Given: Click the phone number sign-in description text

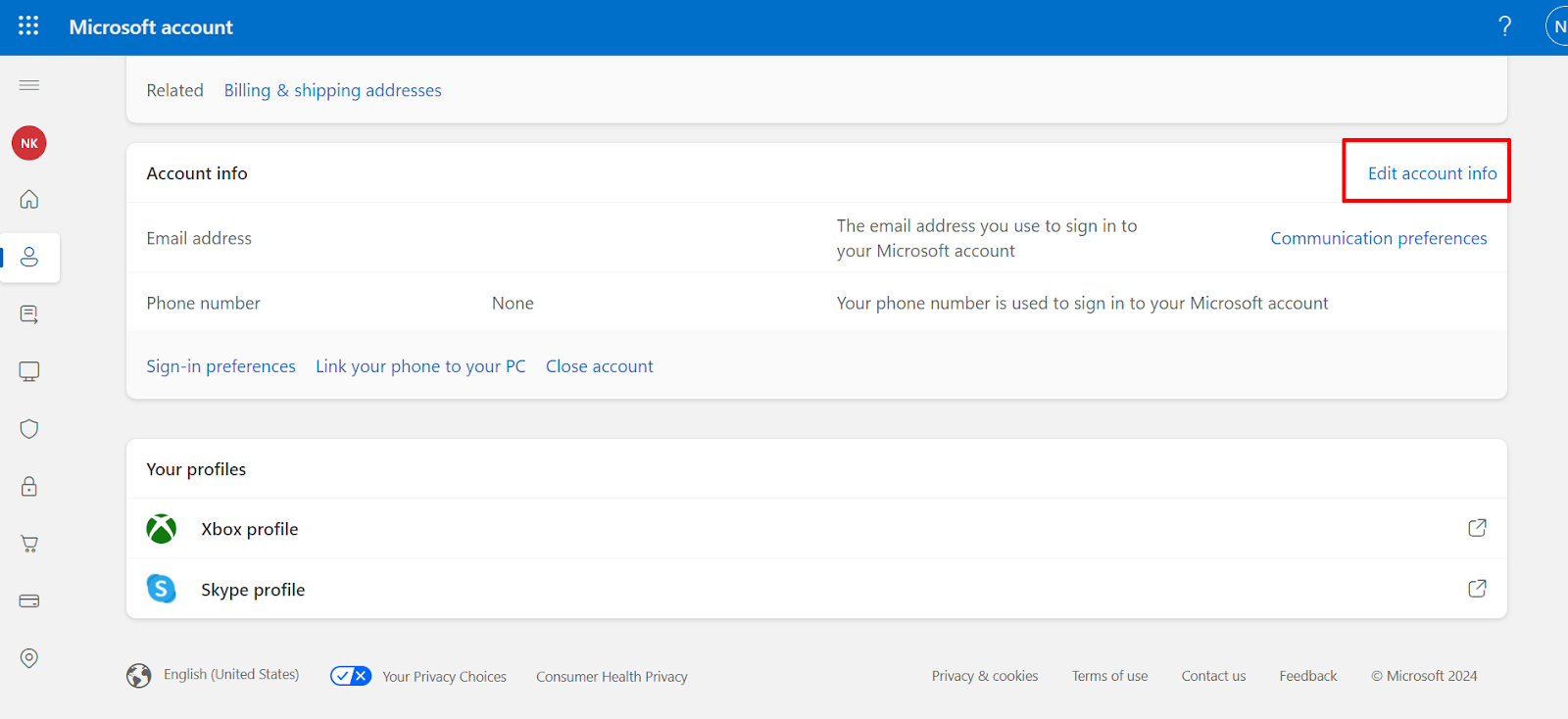Looking at the screenshot, I should (x=1082, y=304).
